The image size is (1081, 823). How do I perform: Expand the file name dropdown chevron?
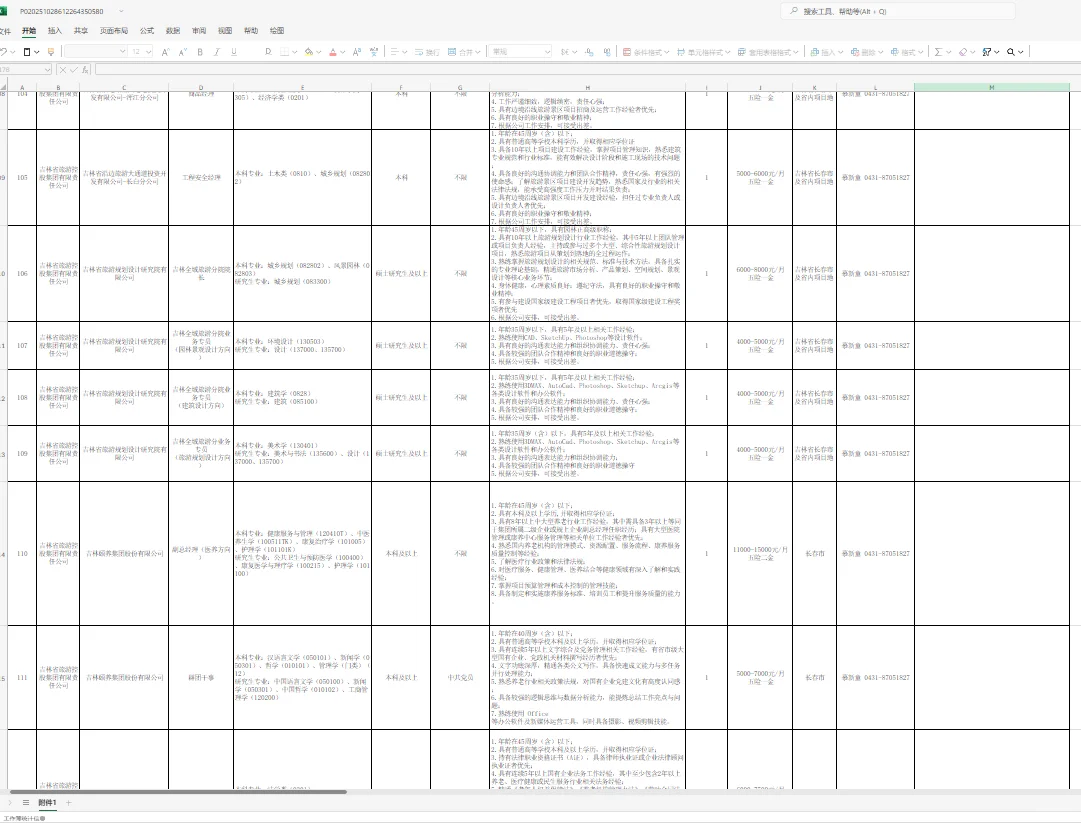[x=121, y=11]
